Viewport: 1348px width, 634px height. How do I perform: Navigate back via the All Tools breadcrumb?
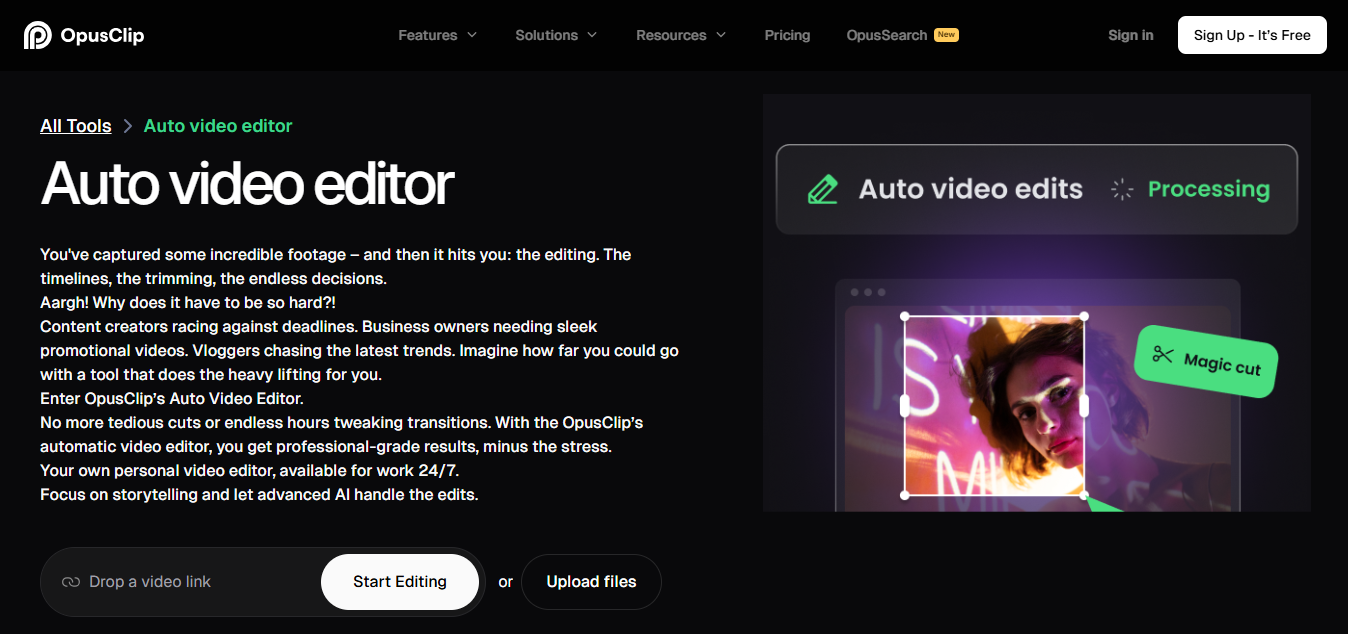click(x=75, y=125)
